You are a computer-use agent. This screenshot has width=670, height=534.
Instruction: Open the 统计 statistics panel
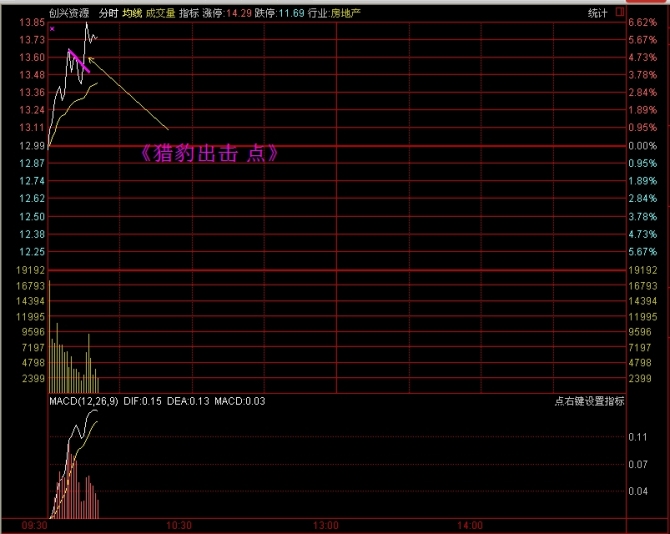[x=598, y=13]
